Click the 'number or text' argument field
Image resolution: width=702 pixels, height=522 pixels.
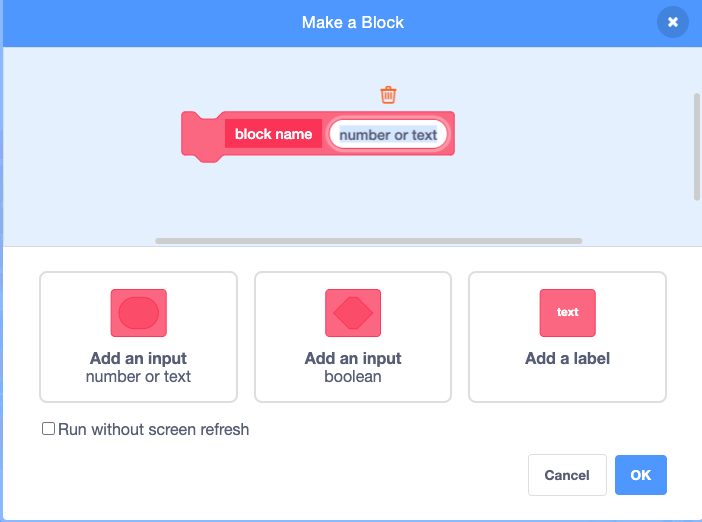tap(388, 134)
